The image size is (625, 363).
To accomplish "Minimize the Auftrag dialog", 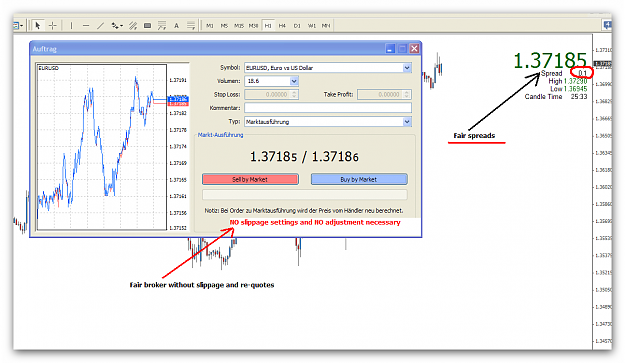I will (390, 49).
